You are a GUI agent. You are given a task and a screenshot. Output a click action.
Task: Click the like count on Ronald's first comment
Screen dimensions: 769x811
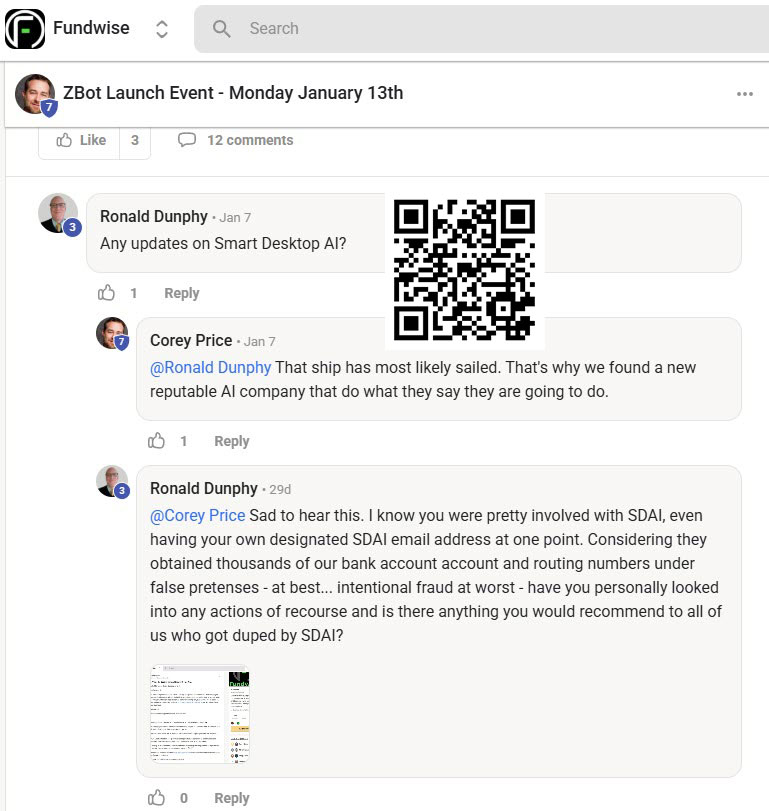click(x=134, y=293)
